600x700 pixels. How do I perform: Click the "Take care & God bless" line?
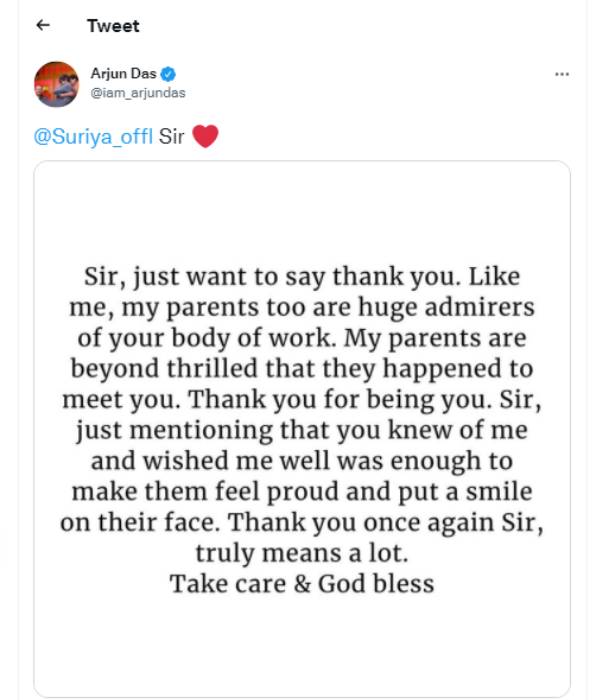(x=302, y=583)
